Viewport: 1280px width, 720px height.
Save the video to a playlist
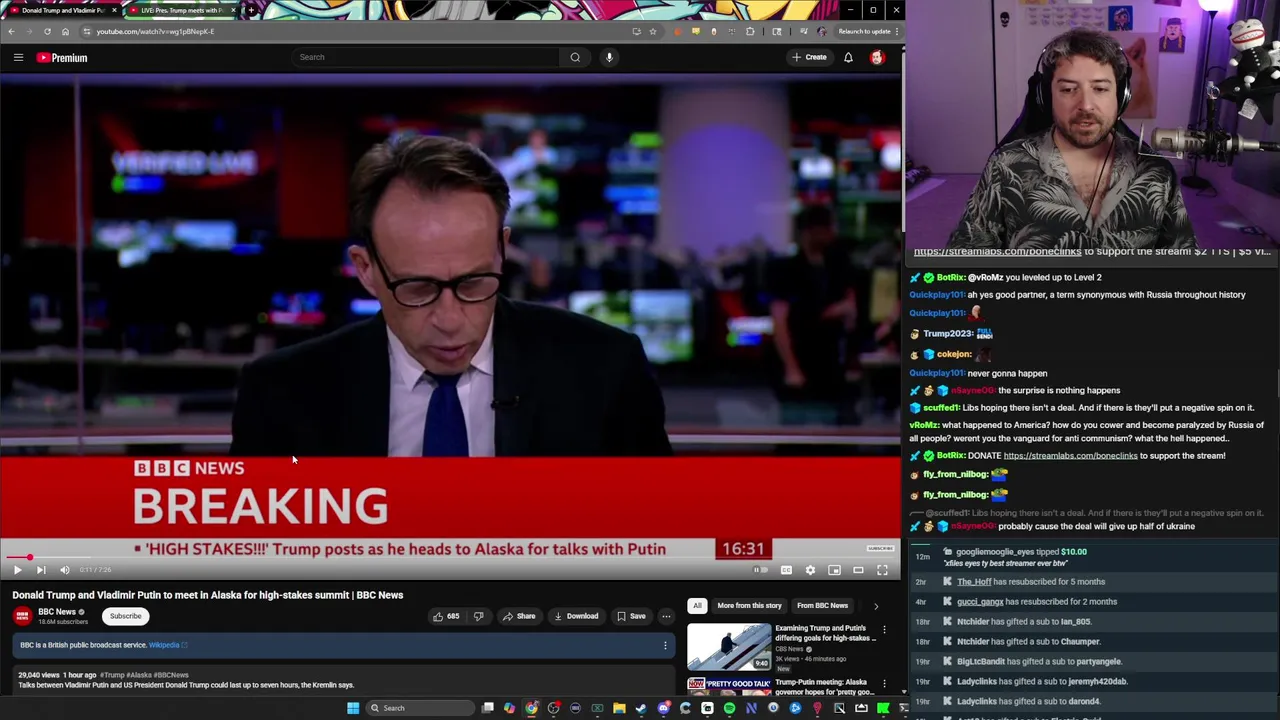pyautogui.click(x=631, y=616)
